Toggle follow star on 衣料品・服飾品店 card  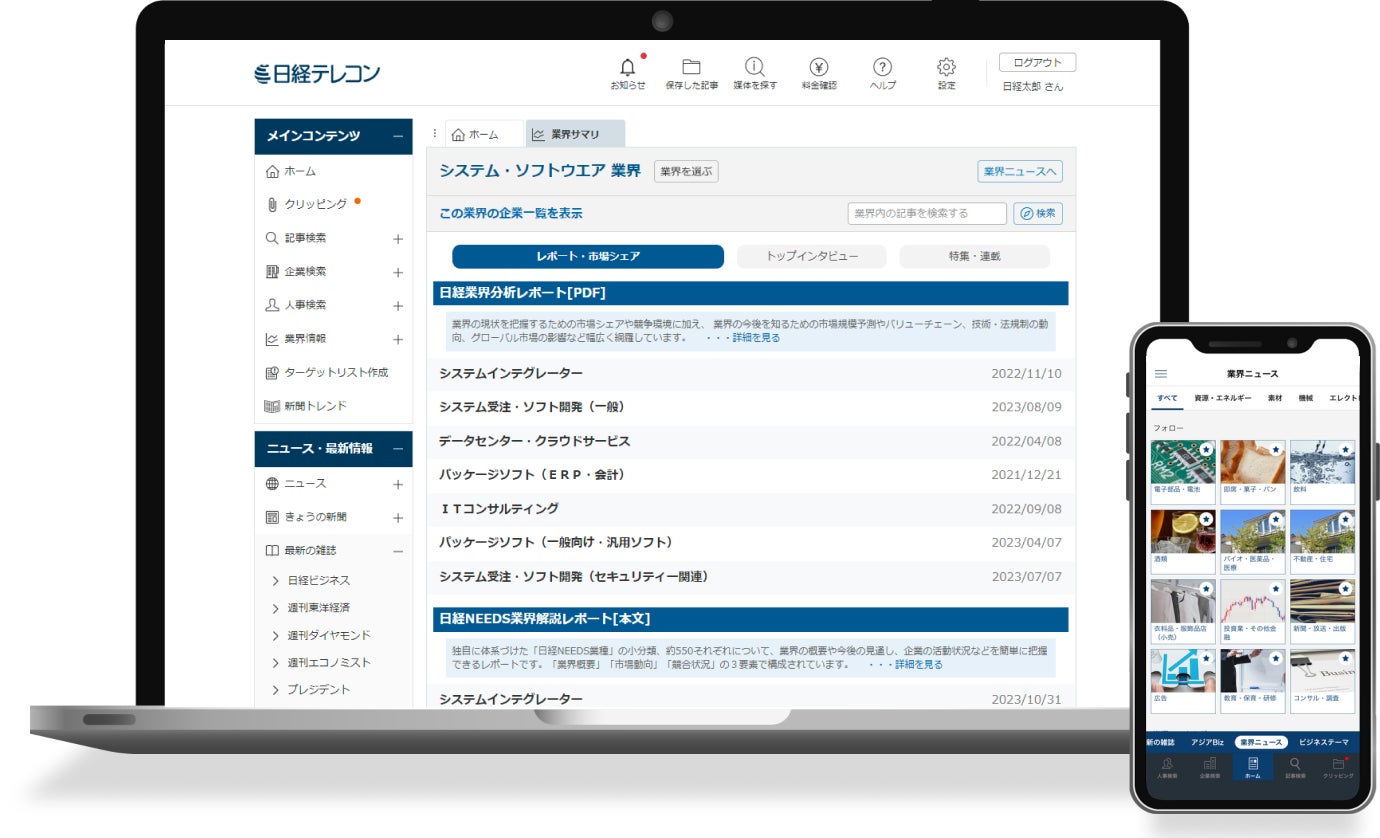click(1206, 590)
